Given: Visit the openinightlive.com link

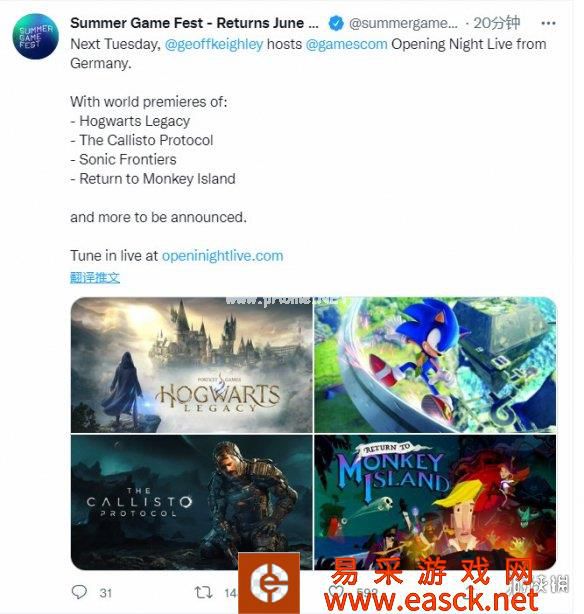Looking at the screenshot, I should pyautogui.click(x=222, y=256).
